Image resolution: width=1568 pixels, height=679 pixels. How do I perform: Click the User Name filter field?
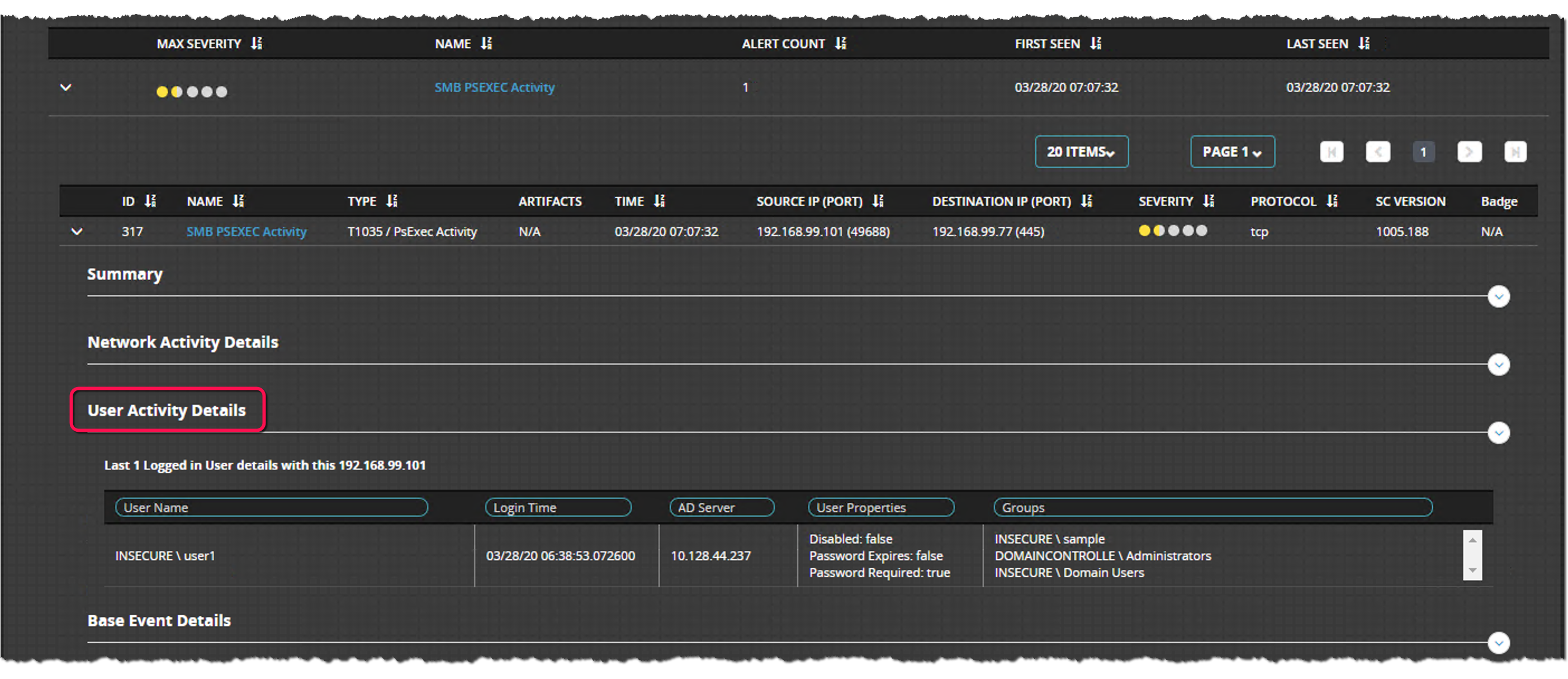coord(272,507)
